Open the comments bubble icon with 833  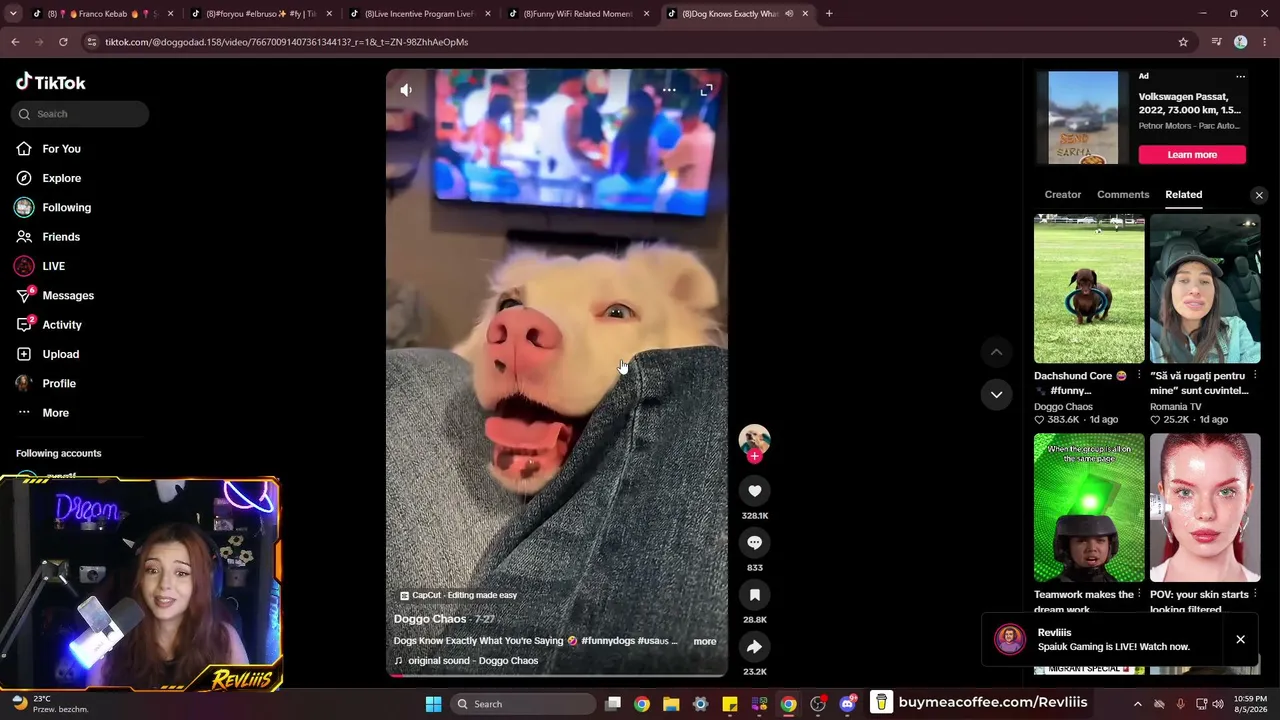[754, 542]
